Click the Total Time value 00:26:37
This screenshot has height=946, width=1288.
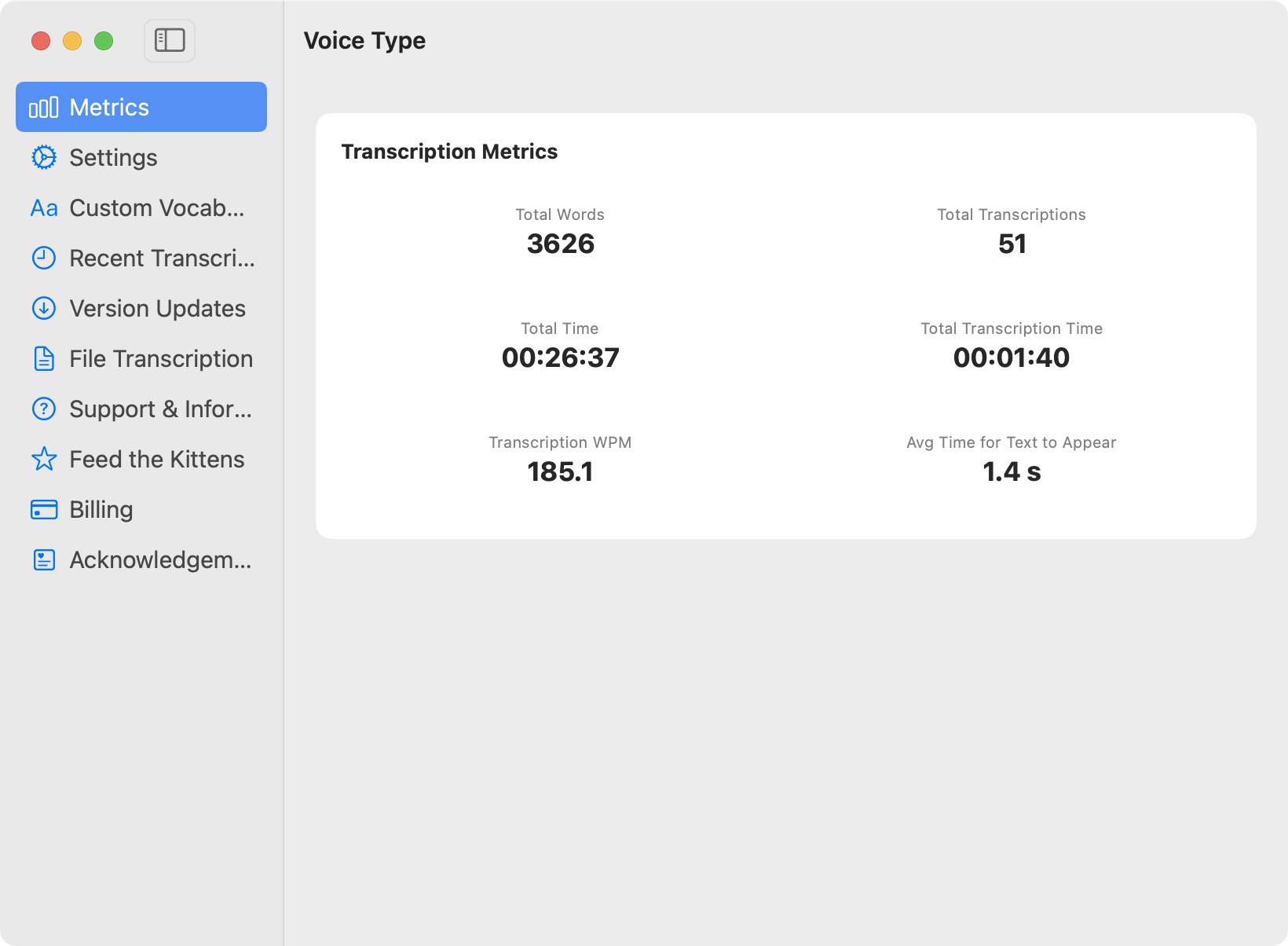point(561,357)
